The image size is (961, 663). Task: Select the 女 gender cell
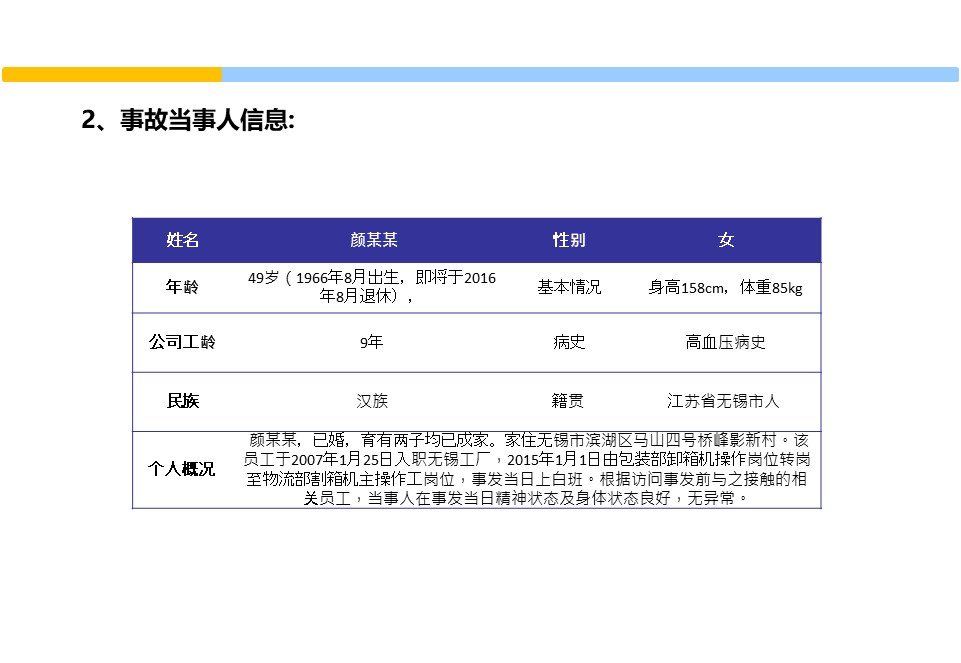click(x=726, y=240)
